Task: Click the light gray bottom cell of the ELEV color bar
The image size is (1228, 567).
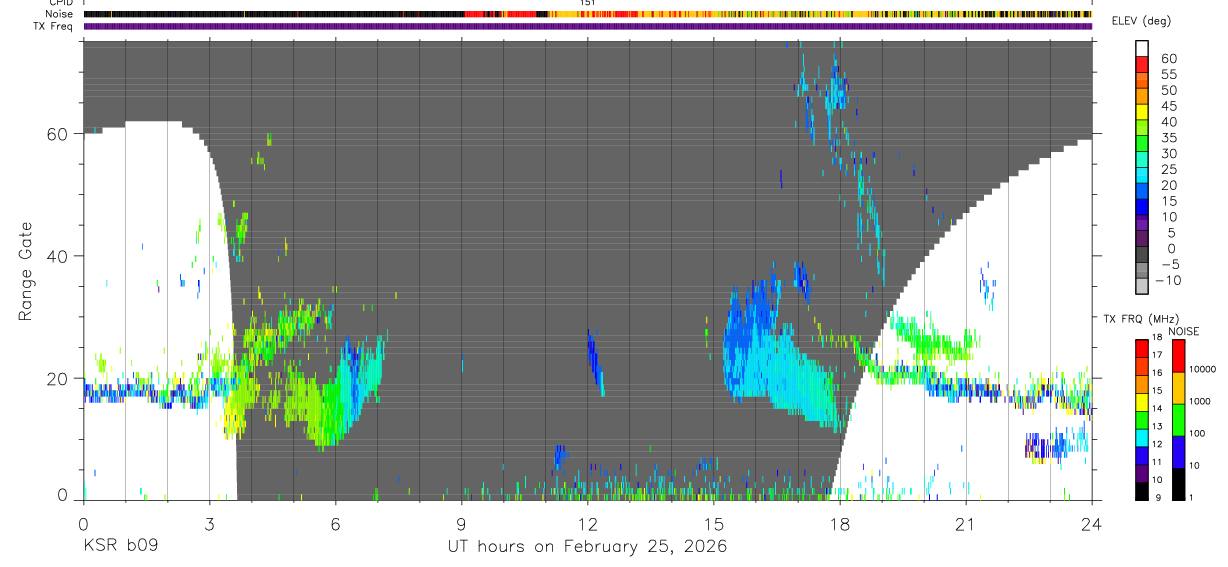Action: pyautogui.click(x=1142, y=287)
